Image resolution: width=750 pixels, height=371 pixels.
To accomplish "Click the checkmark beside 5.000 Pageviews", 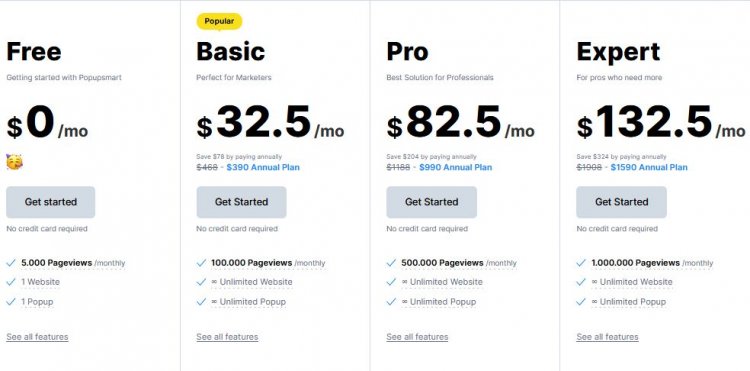I will 11,263.
